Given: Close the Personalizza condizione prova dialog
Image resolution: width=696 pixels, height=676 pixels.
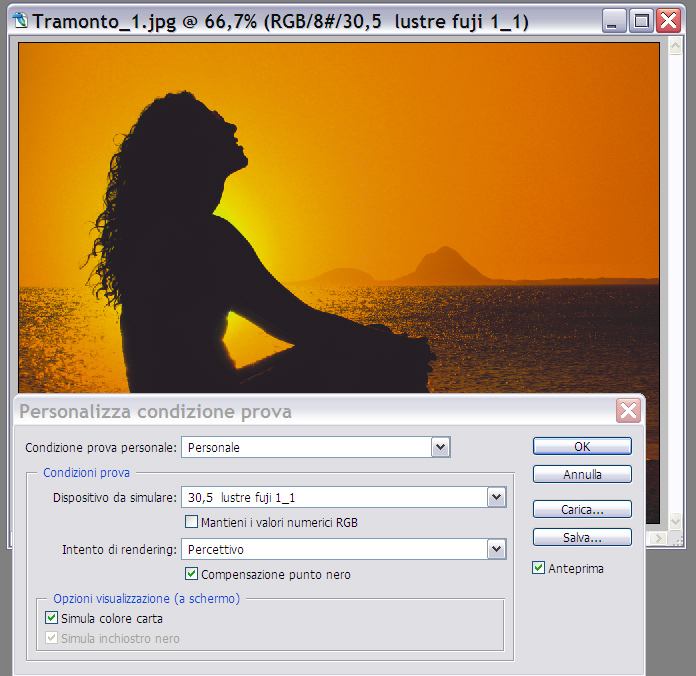Looking at the screenshot, I should pyautogui.click(x=628, y=411).
